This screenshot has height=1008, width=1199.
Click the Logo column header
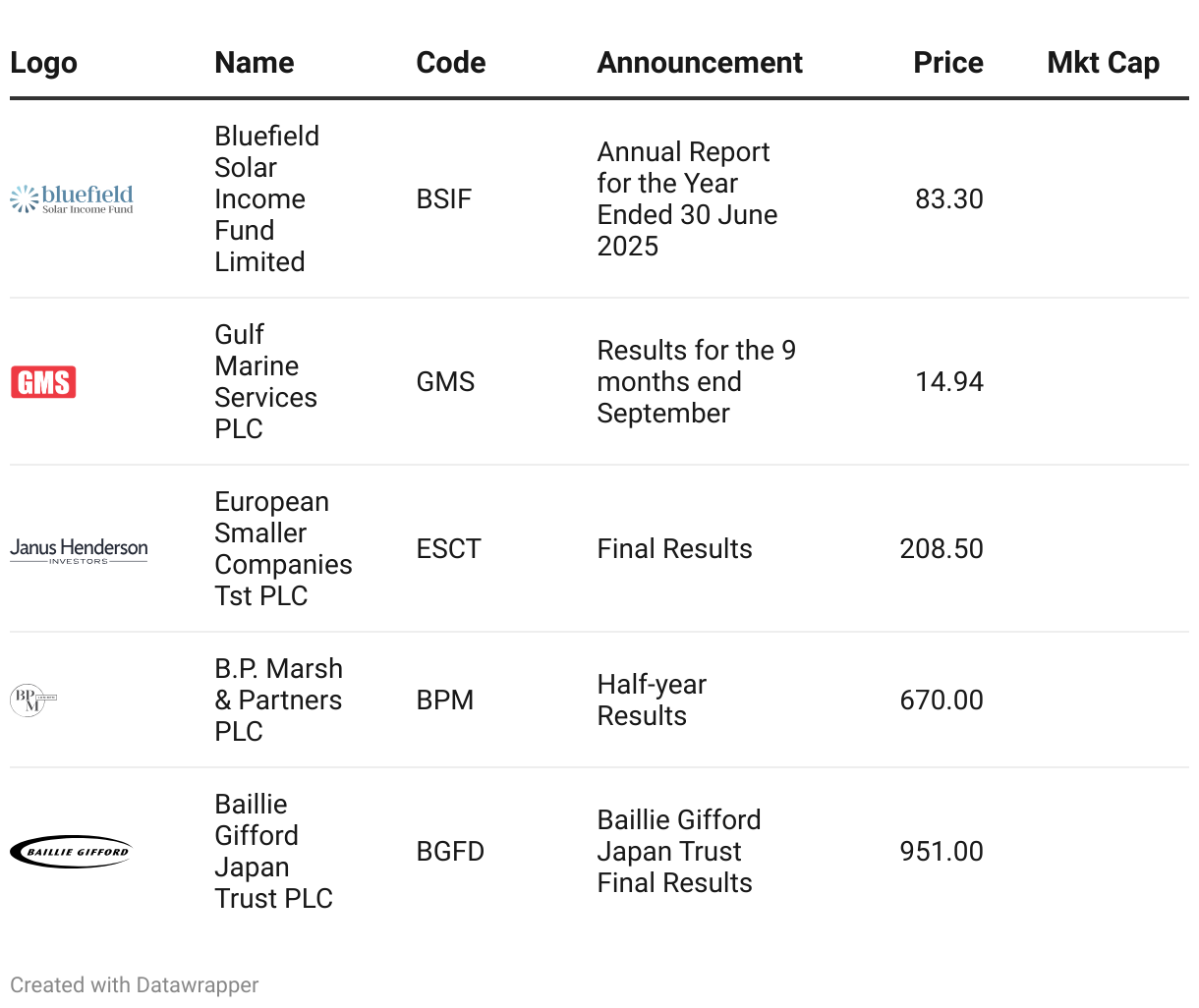(x=43, y=63)
